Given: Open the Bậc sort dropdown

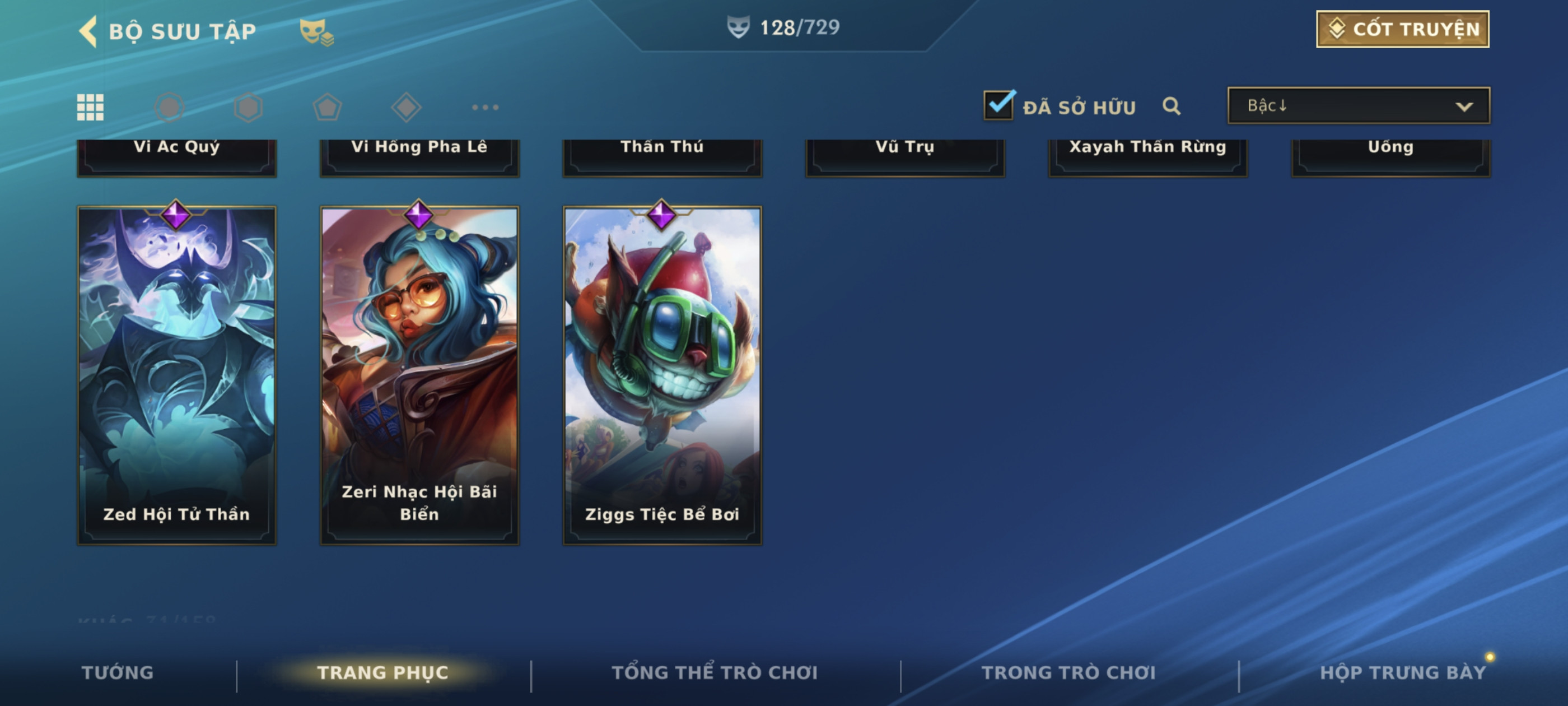Looking at the screenshot, I should (x=1359, y=105).
